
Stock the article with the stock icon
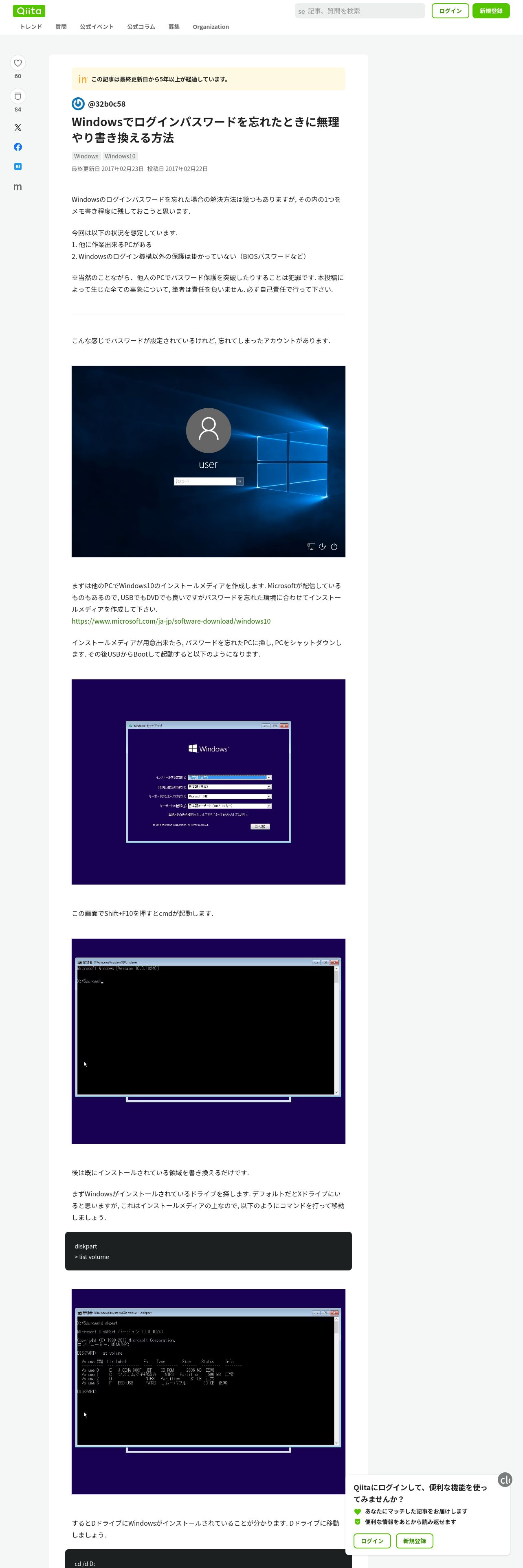point(18,96)
